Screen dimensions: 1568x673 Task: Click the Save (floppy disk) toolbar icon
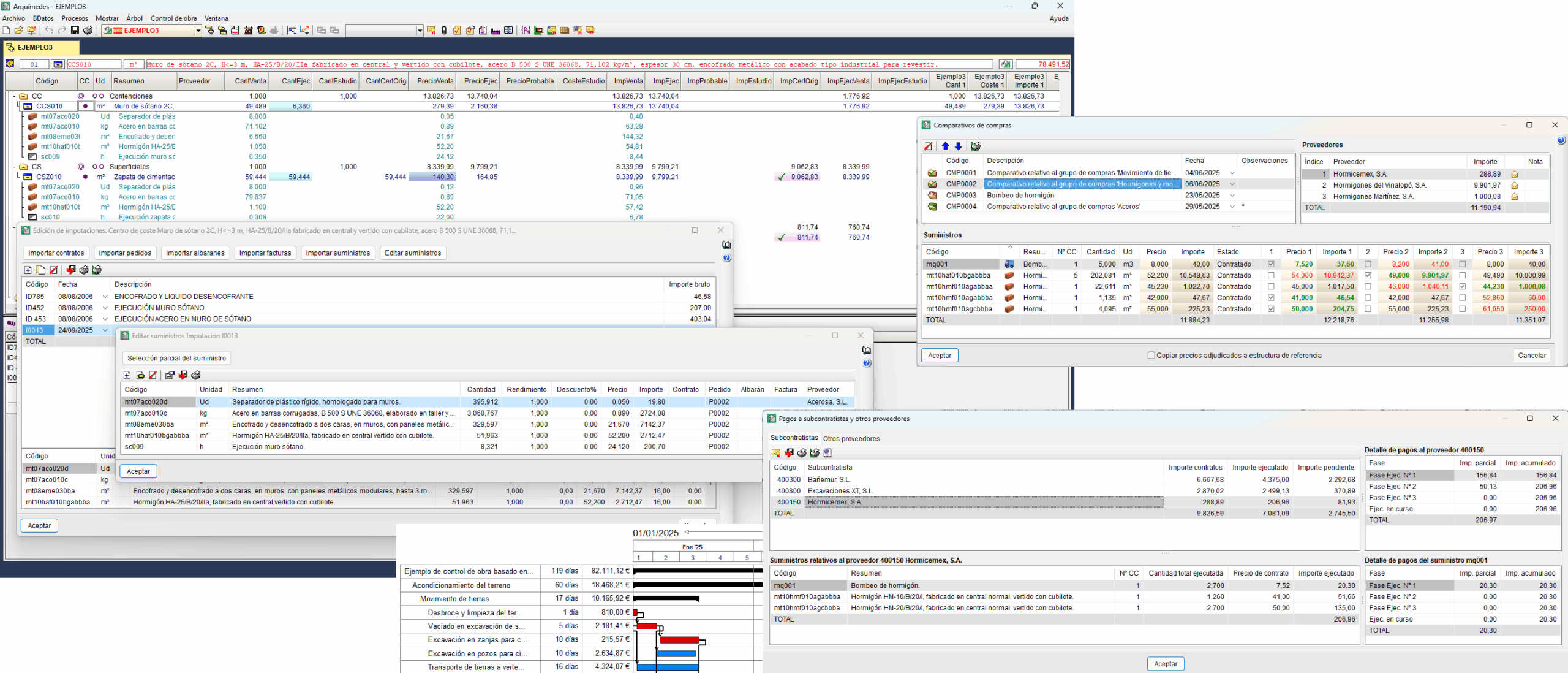tap(75, 31)
